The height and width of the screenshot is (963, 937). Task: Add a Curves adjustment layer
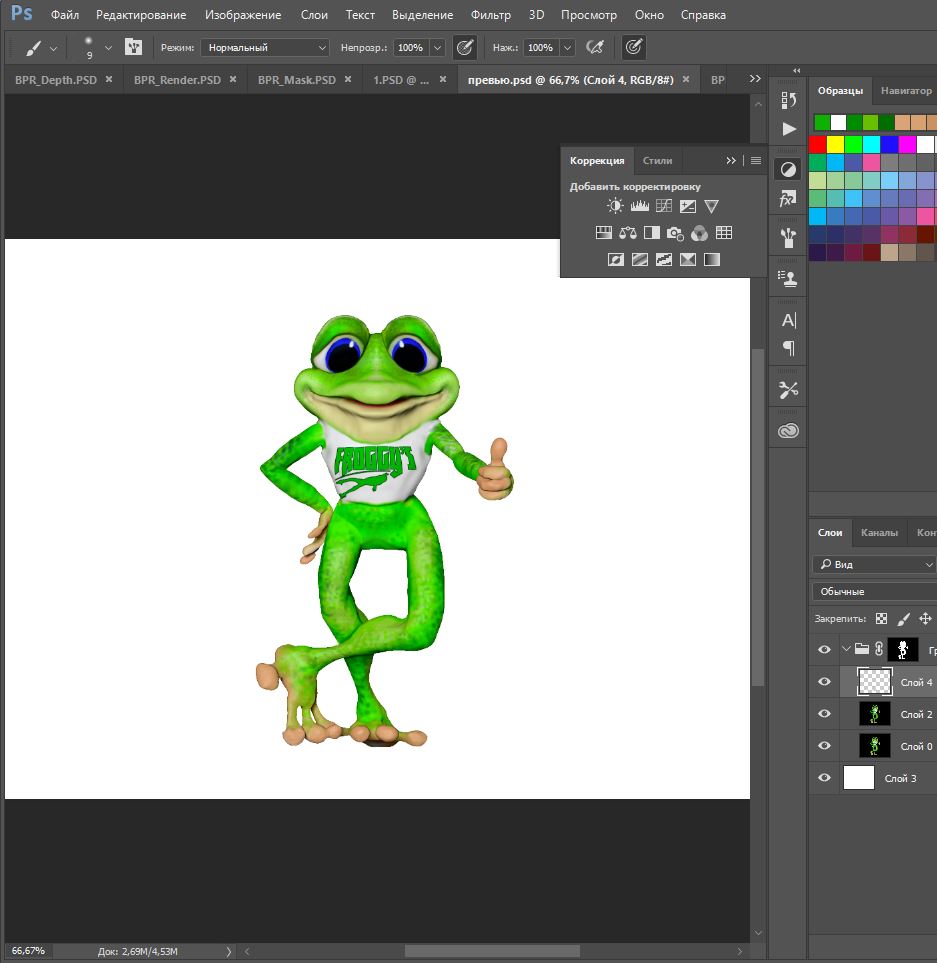point(663,206)
